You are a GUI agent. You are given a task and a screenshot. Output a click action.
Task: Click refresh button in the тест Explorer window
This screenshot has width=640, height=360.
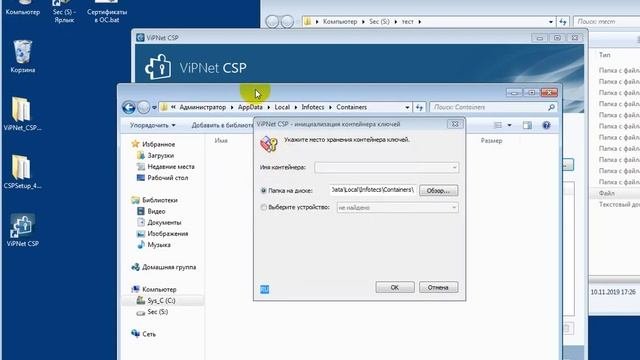[563, 22]
